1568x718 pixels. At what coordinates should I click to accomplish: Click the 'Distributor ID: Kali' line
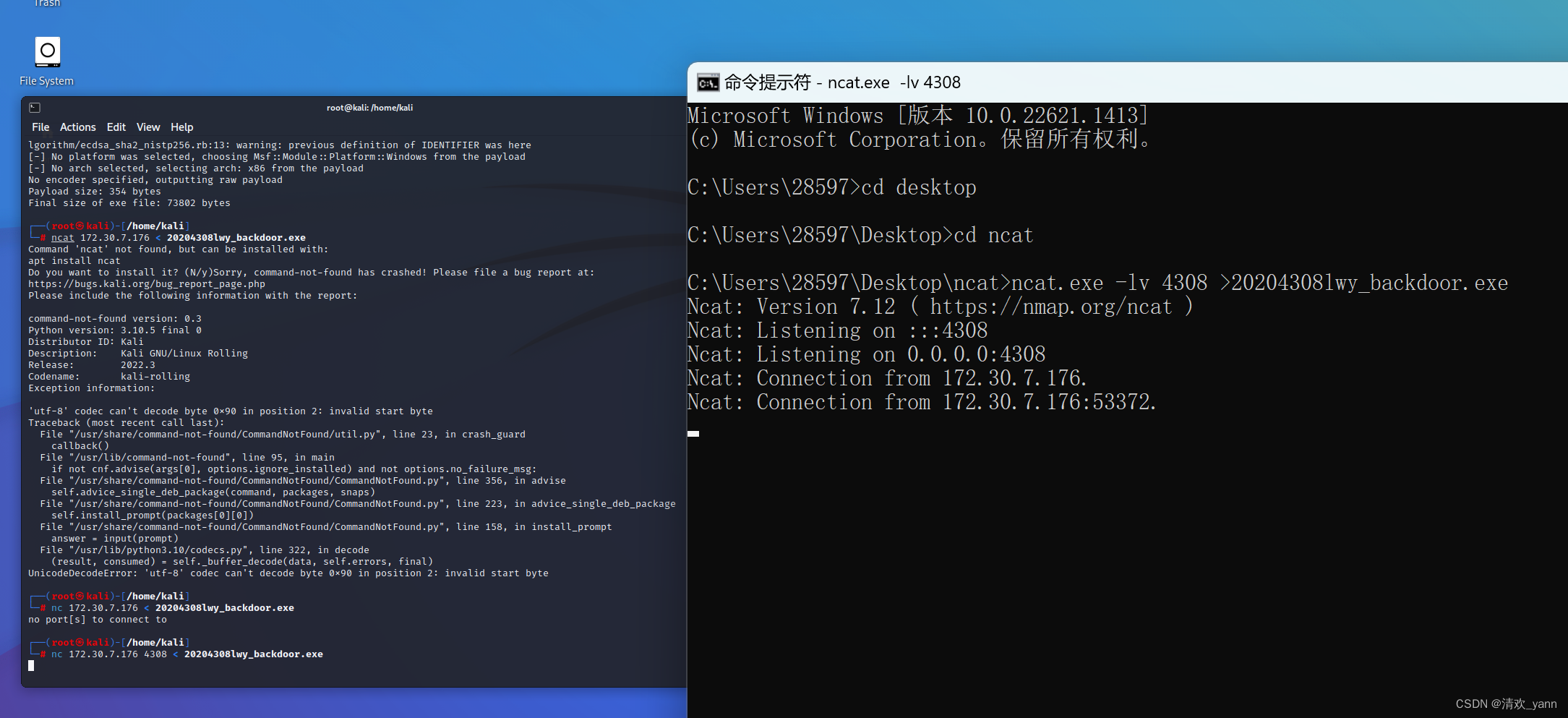(x=86, y=342)
